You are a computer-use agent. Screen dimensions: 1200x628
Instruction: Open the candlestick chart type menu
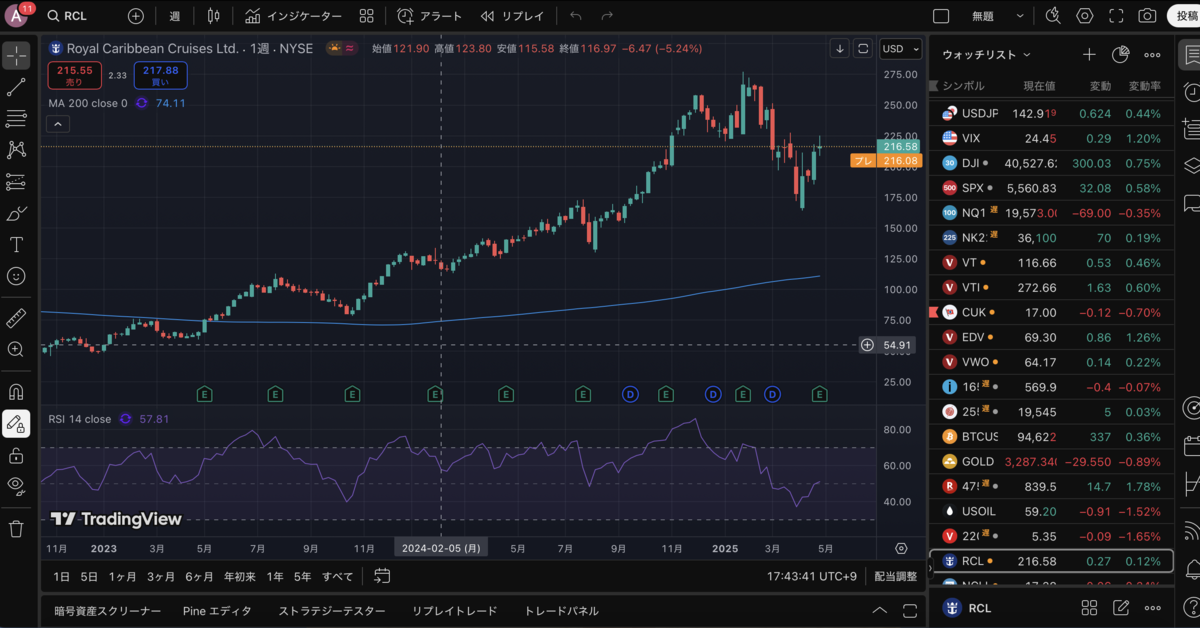tap(213, 16)
